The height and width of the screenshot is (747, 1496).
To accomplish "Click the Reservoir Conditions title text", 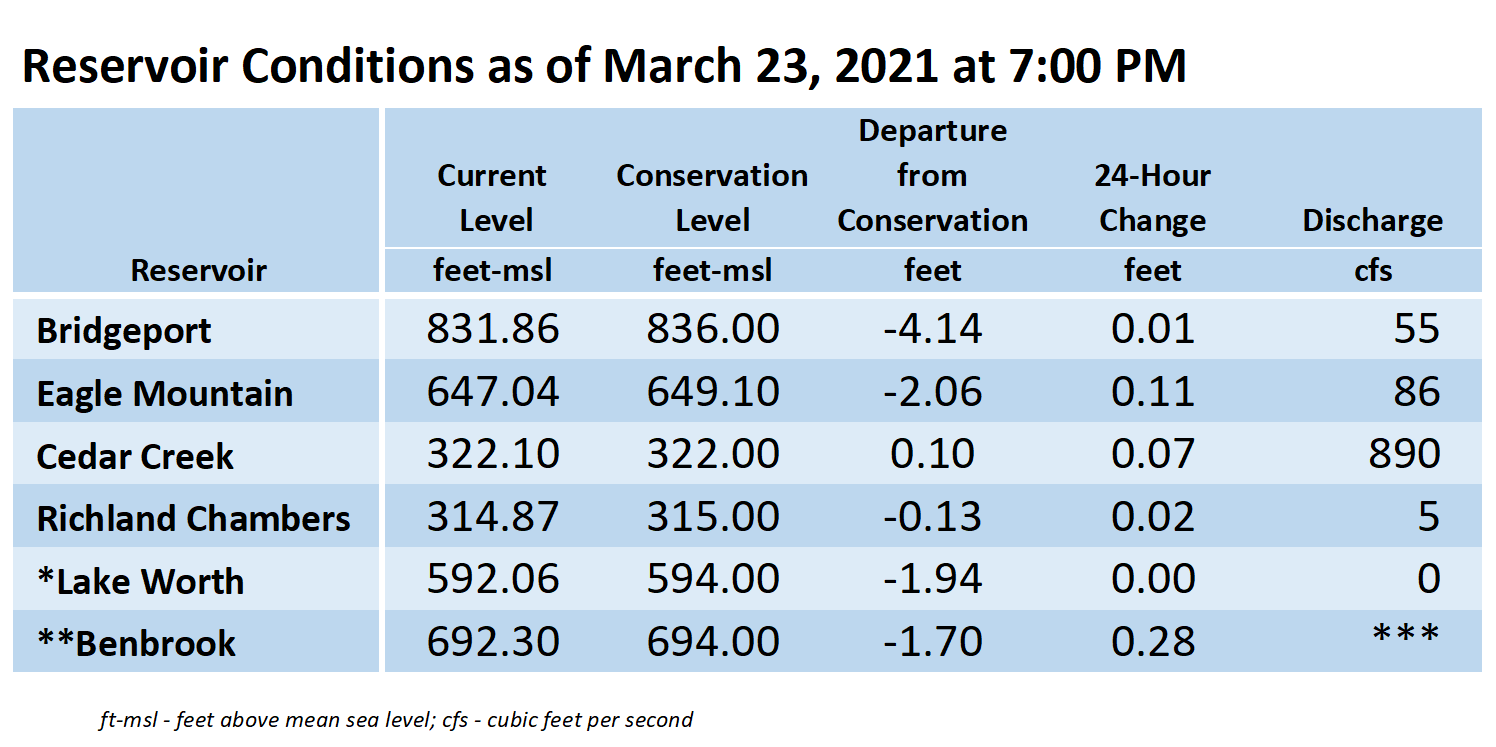I will point(604,66).
